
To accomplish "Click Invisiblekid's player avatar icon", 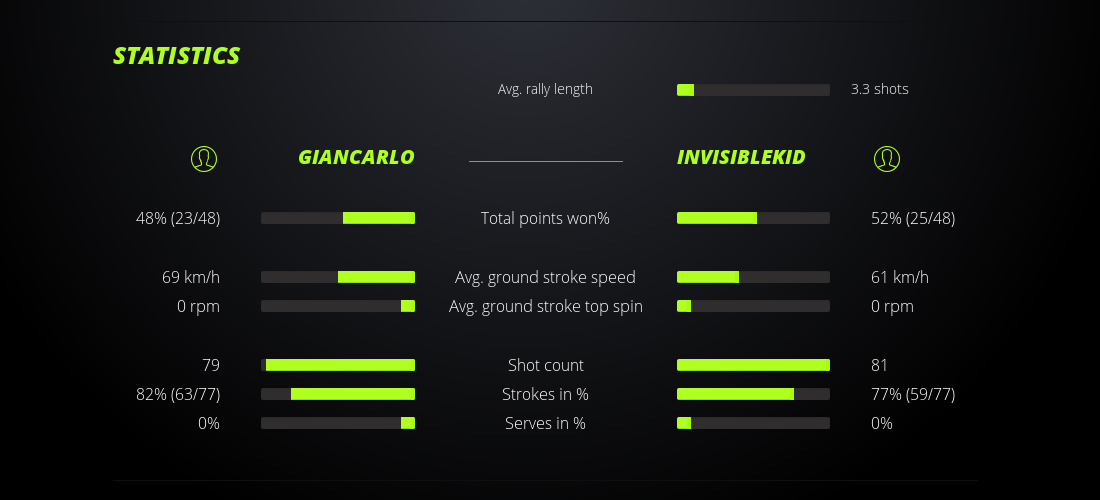I will tap(886, 158).
